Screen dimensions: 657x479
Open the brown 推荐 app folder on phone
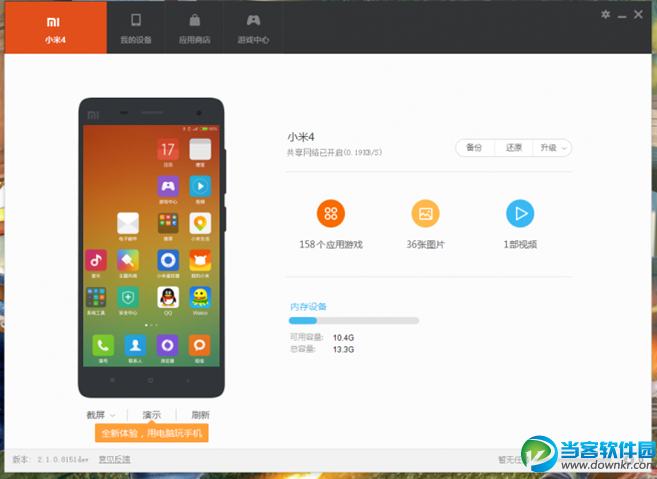168,223
